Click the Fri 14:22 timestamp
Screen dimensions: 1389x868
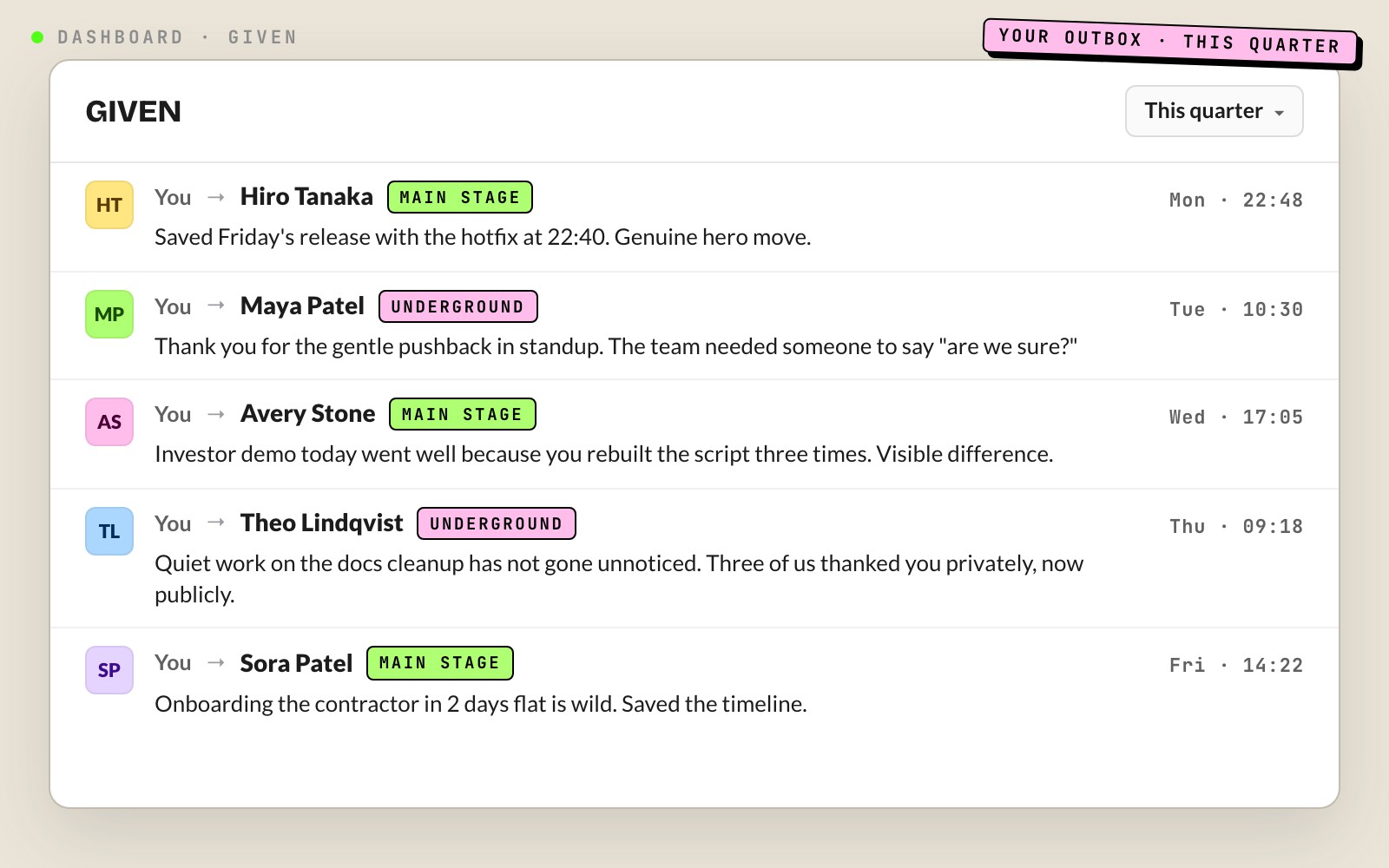coord(1236,666)
